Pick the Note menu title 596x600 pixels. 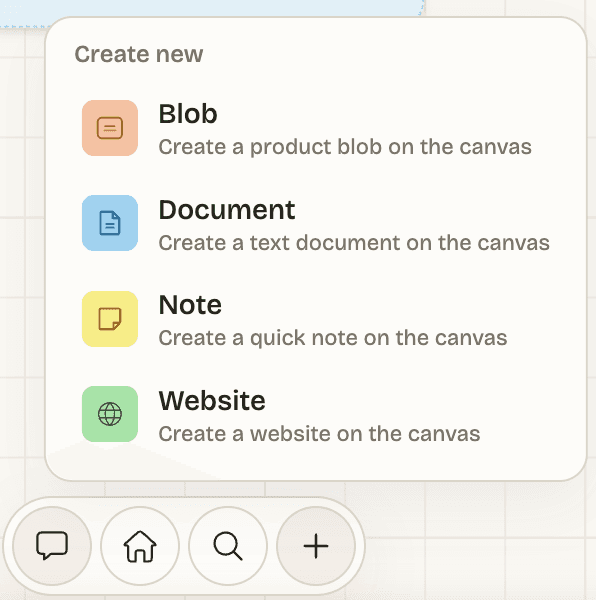[x=190, y=305]
